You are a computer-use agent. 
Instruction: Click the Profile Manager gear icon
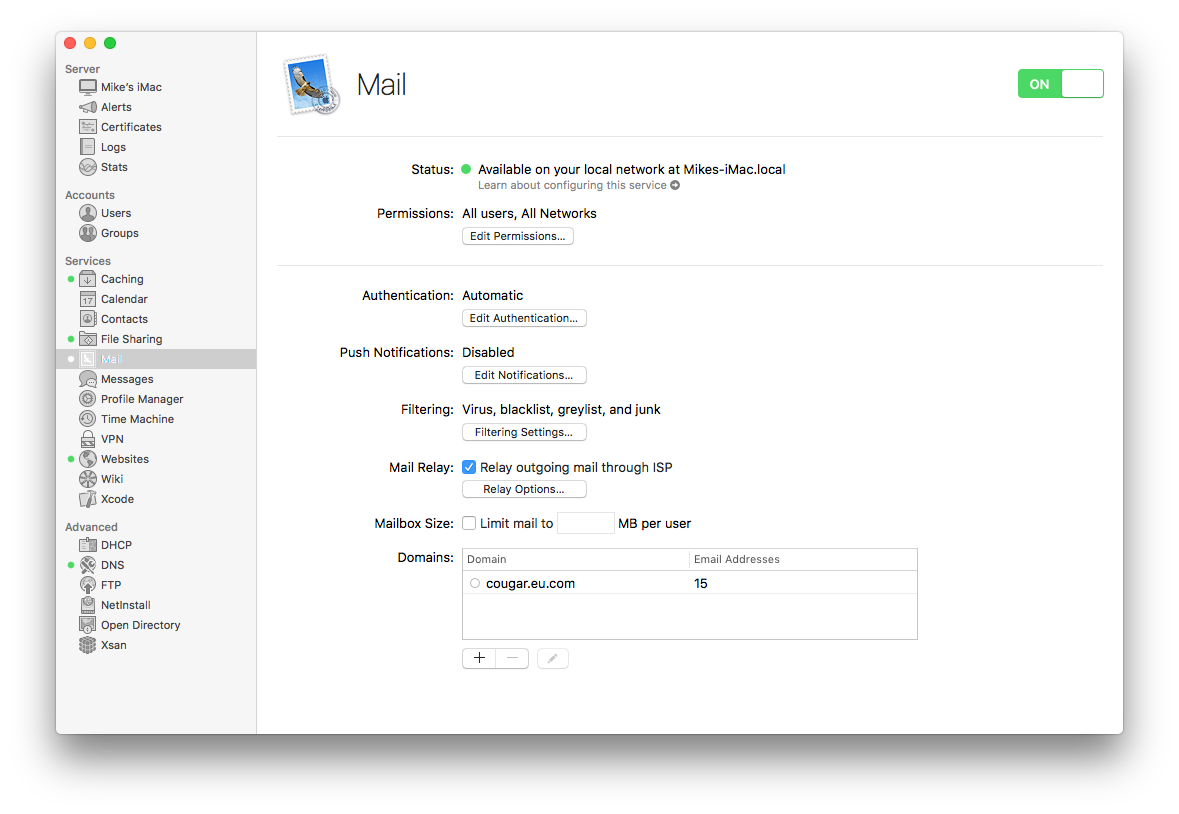(88, 399)
